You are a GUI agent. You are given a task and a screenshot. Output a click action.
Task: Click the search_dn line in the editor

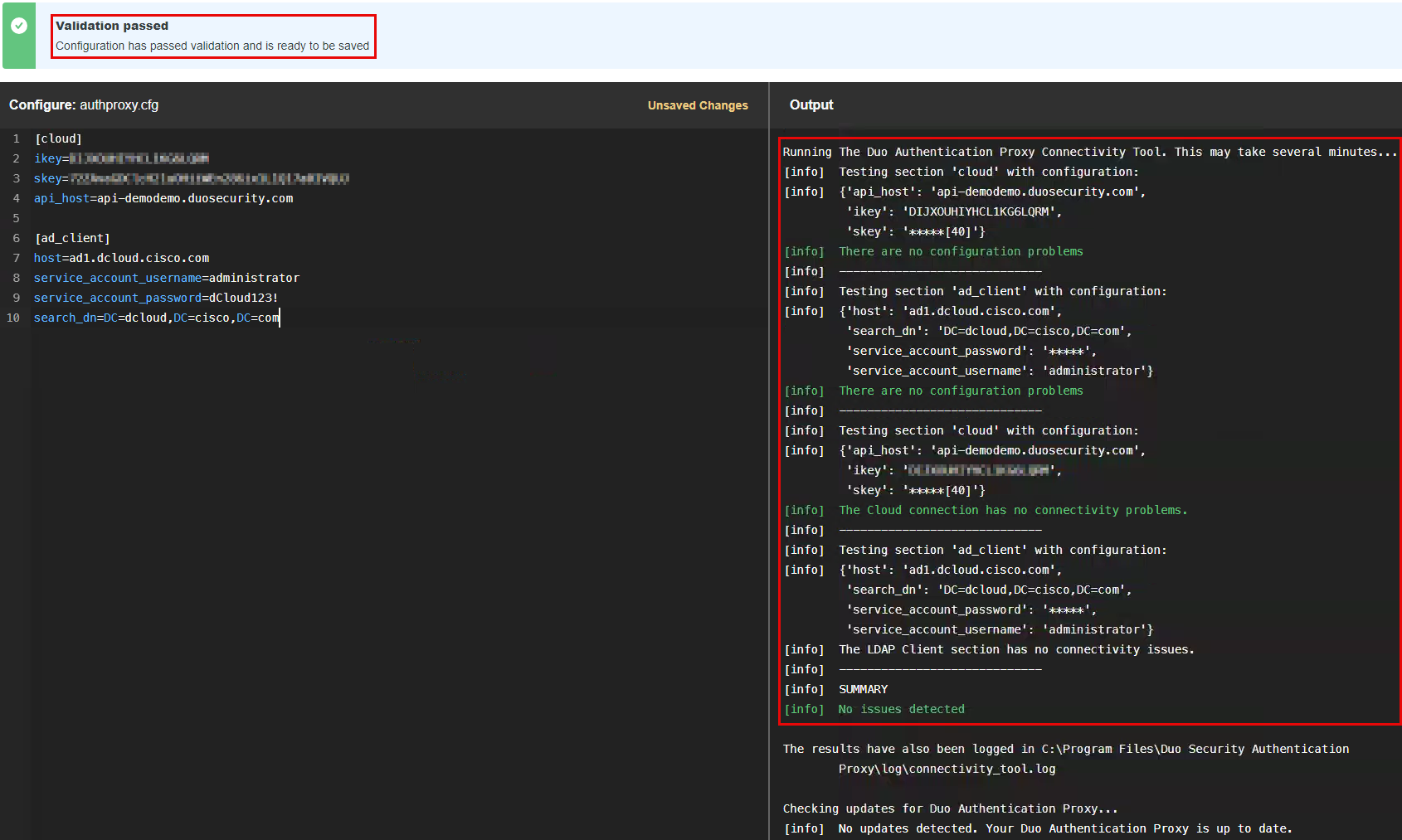coord(156,318)
